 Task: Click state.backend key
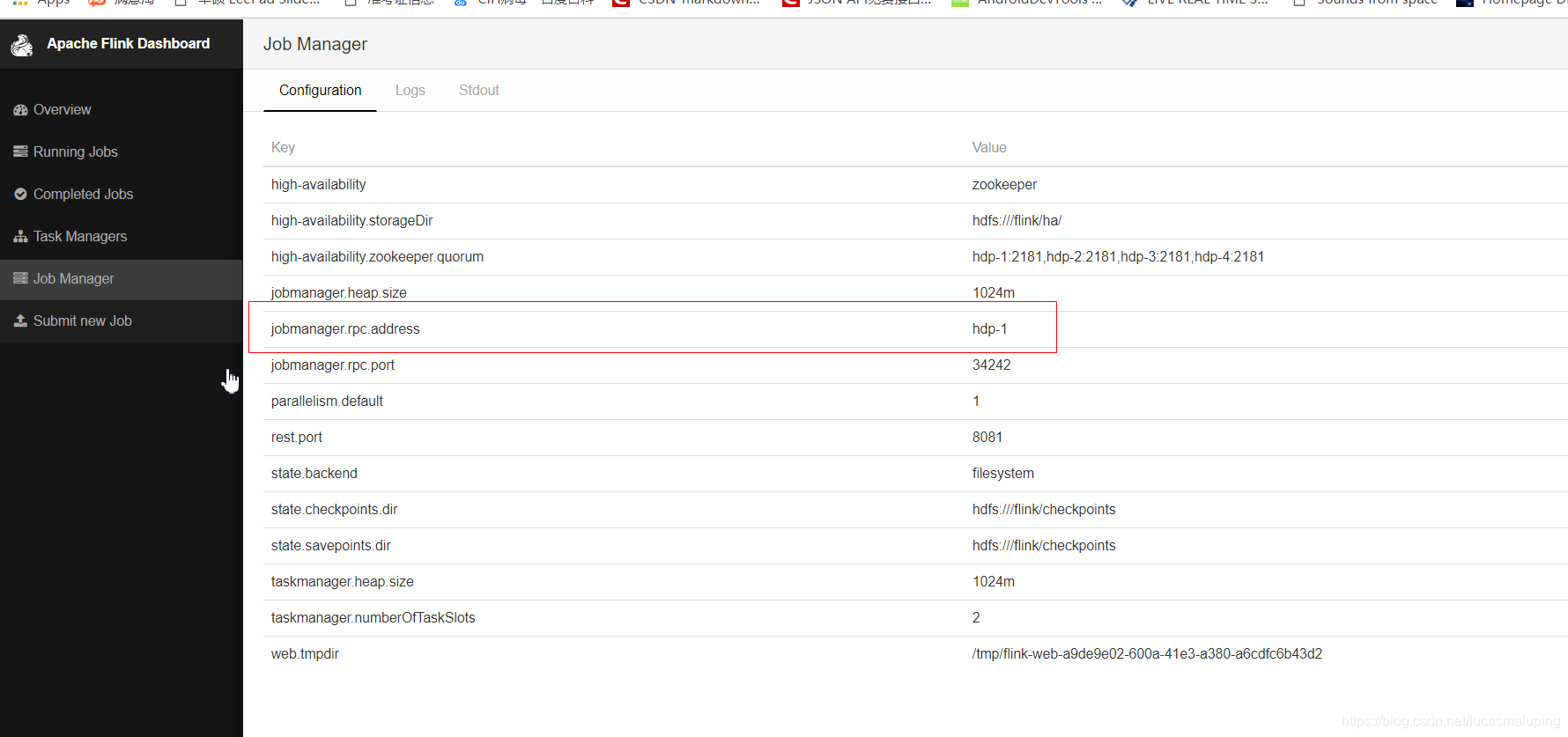314,473
